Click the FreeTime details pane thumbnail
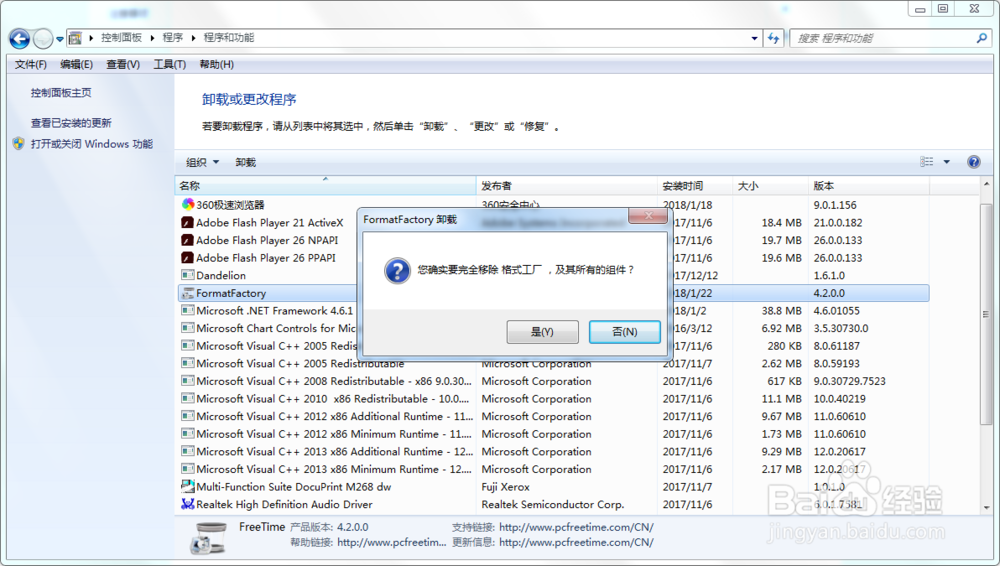Viewport: 1000px width, 566px height. [x=209, y=538]
